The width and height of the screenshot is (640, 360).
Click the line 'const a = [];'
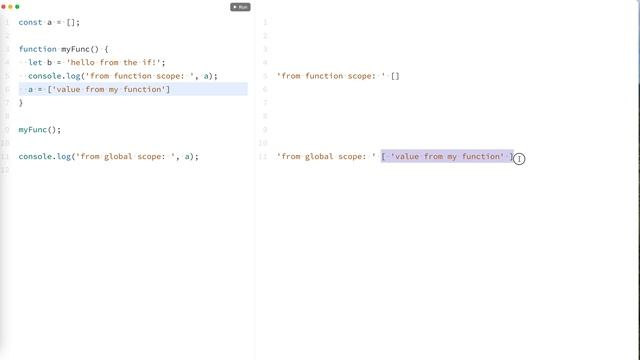49,22
